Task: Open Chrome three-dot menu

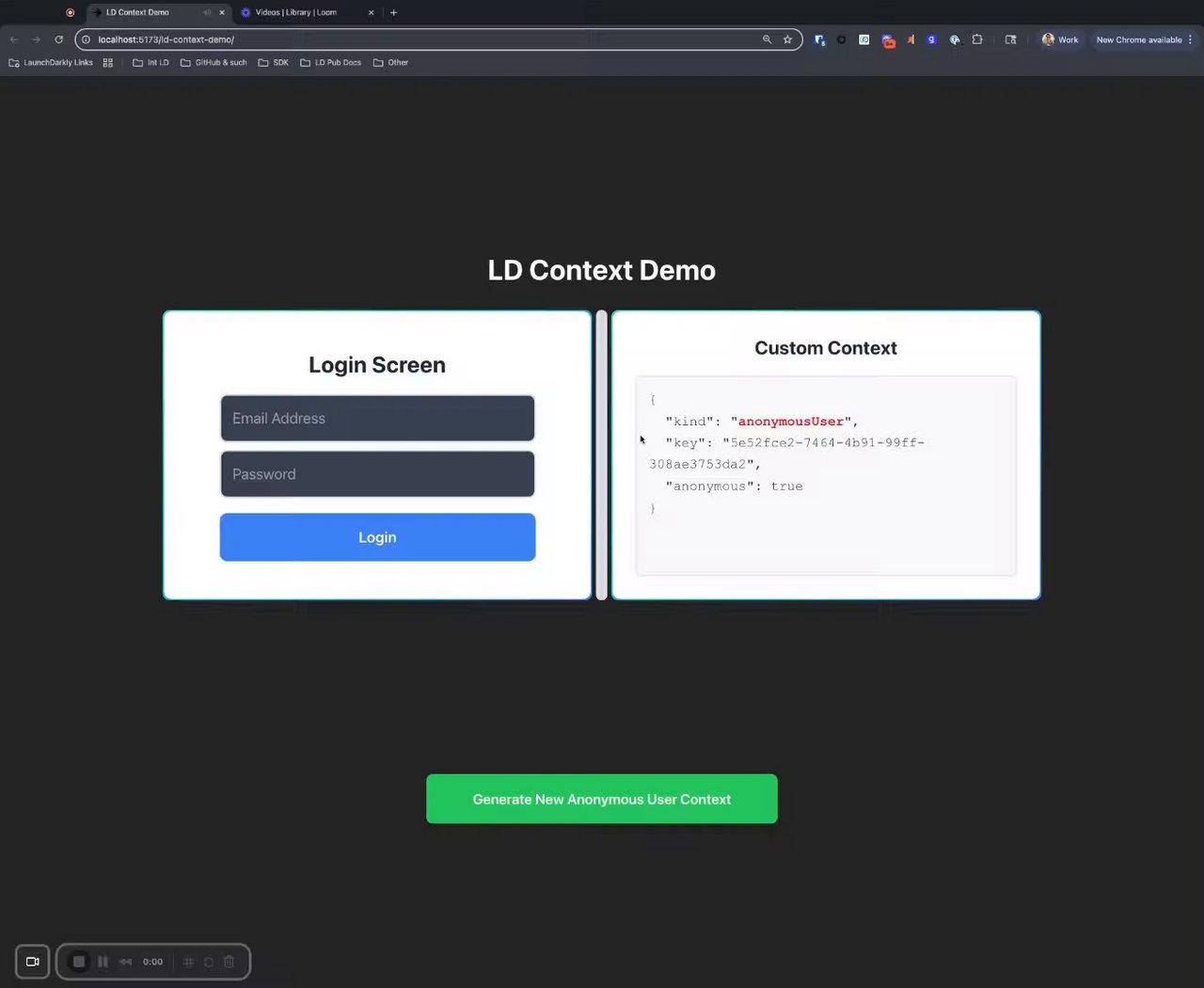Action: point(1190,40)
